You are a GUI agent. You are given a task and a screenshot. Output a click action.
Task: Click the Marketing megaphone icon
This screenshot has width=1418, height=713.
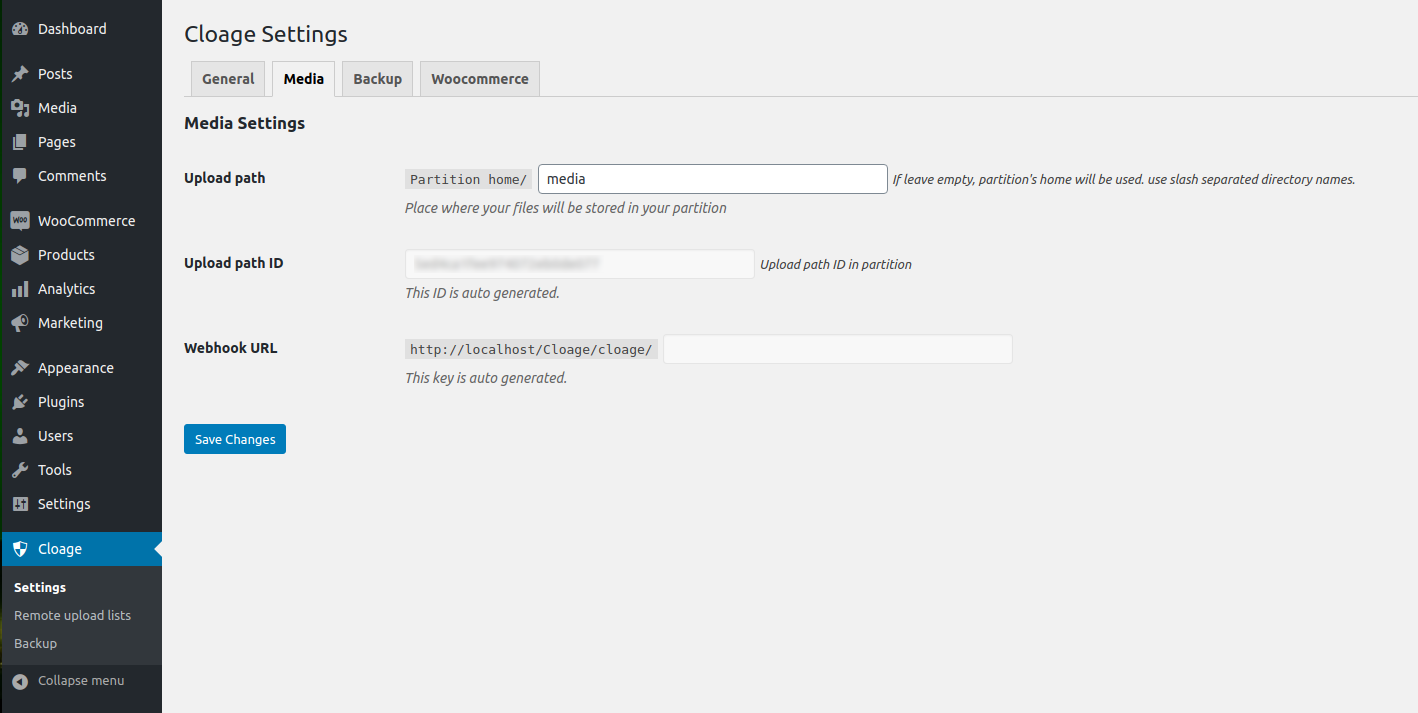(20, 323)
